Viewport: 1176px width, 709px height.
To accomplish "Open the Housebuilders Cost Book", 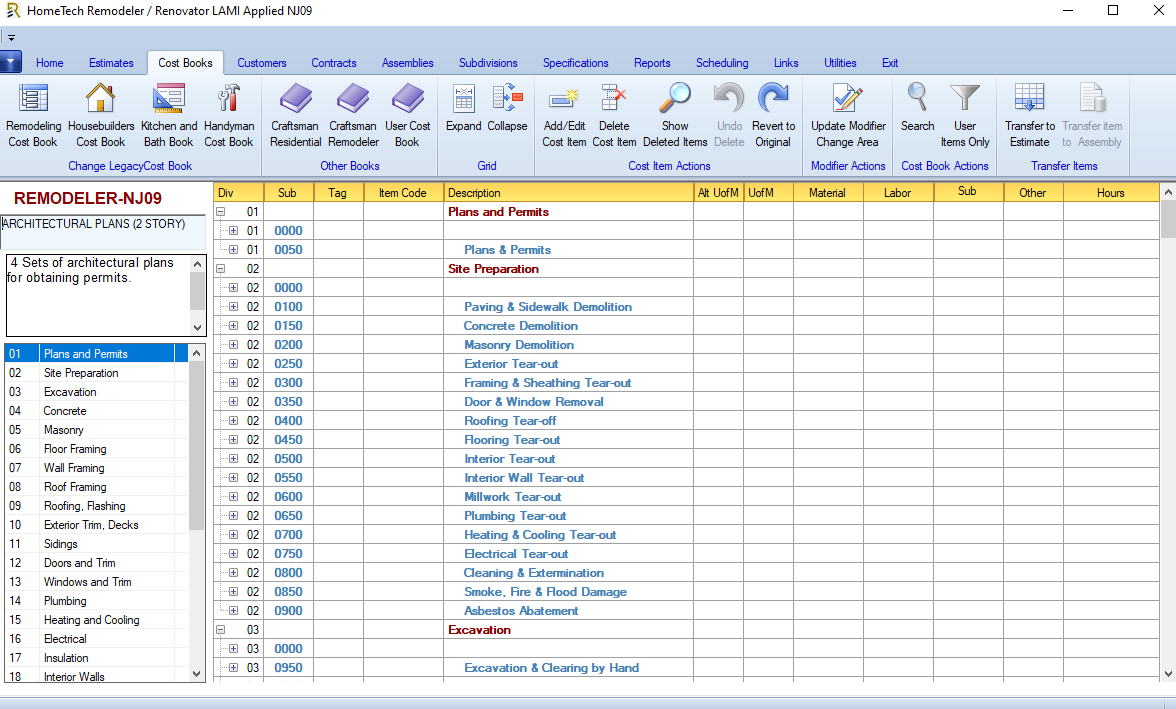I will (x=100, y=115).
